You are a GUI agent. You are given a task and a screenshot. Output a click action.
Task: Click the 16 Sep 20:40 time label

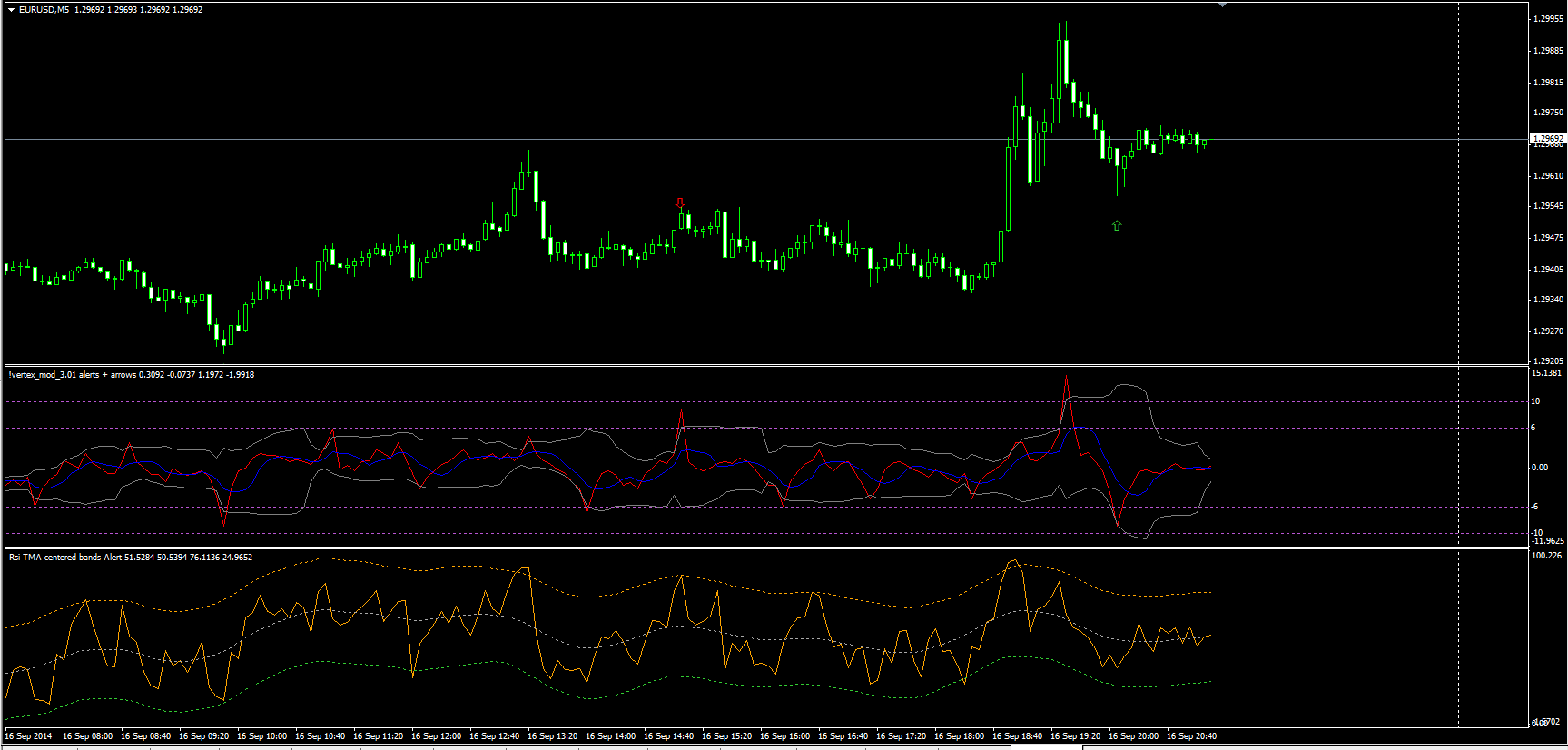[1192, 736]
